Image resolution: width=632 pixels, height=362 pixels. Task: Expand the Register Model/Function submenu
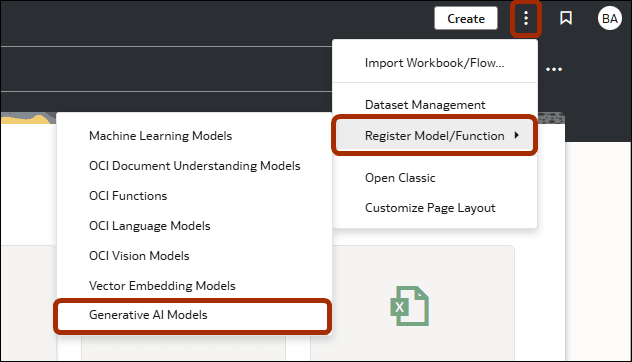tap(434, 136)
